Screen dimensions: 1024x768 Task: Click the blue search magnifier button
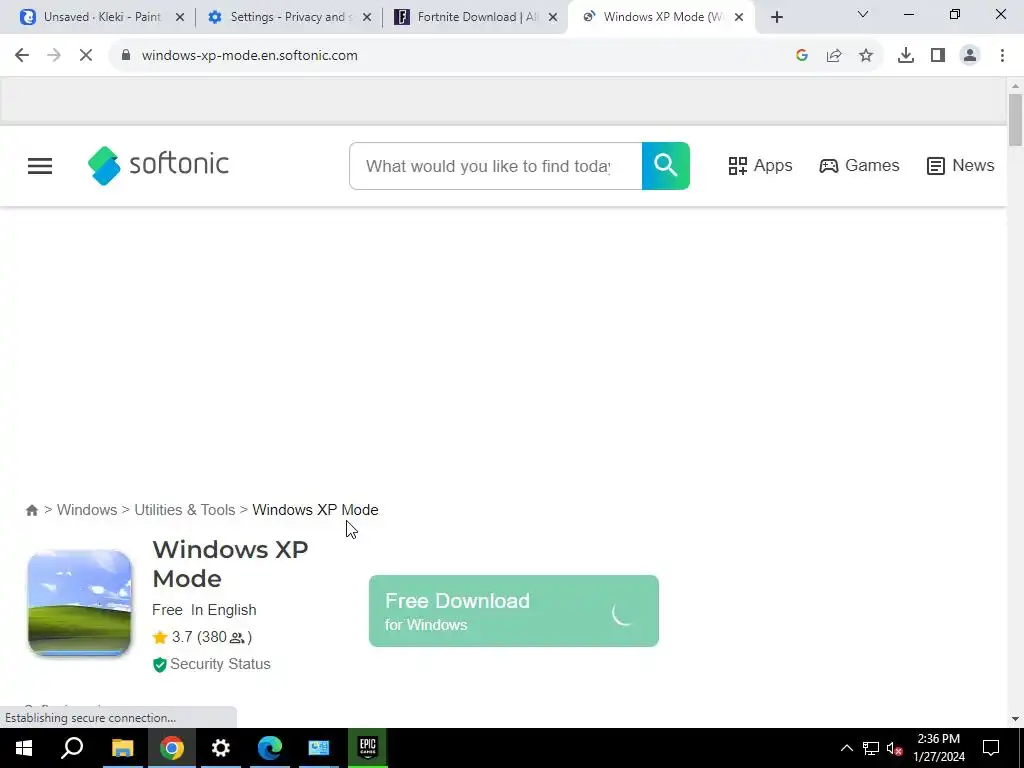[665, 166]
